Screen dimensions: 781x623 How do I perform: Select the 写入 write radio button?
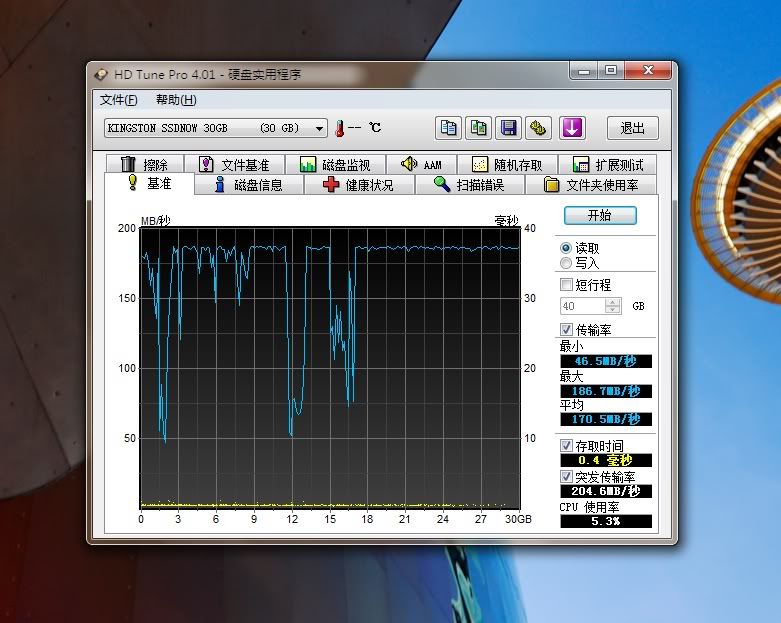pos(567,263)
